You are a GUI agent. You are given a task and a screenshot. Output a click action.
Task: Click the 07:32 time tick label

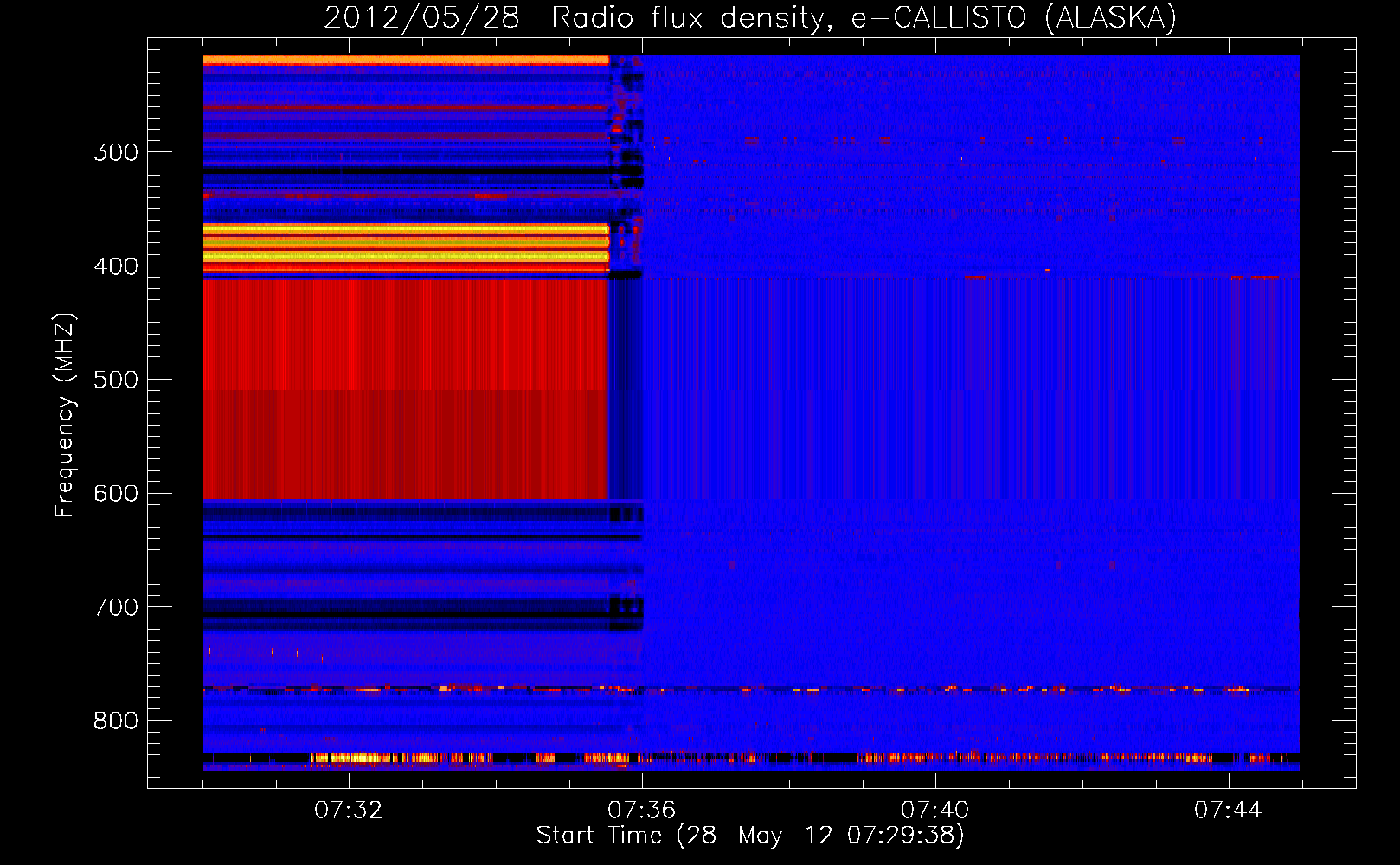[349, 811]
